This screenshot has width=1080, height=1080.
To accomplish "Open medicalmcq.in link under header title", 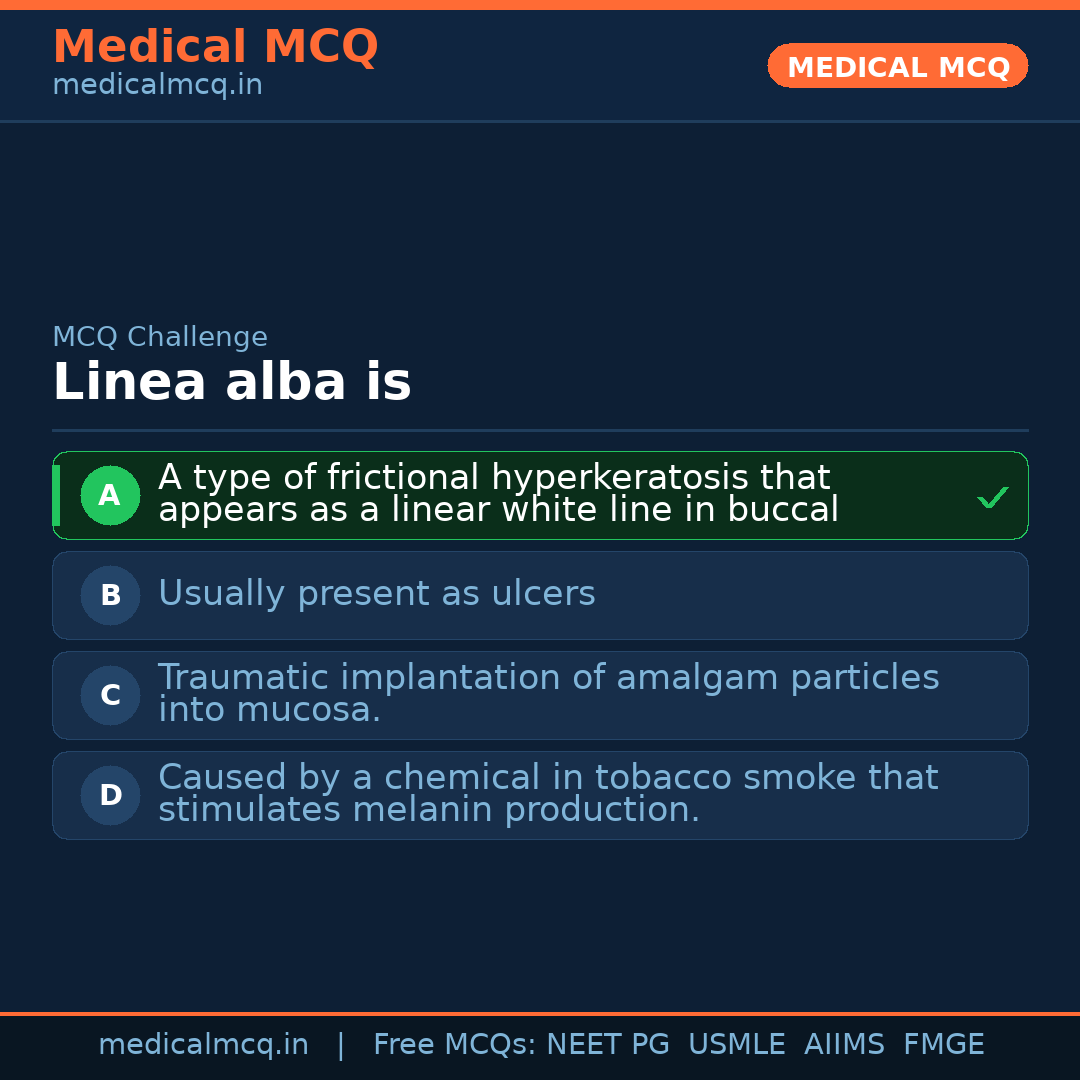I will point(157,86).
